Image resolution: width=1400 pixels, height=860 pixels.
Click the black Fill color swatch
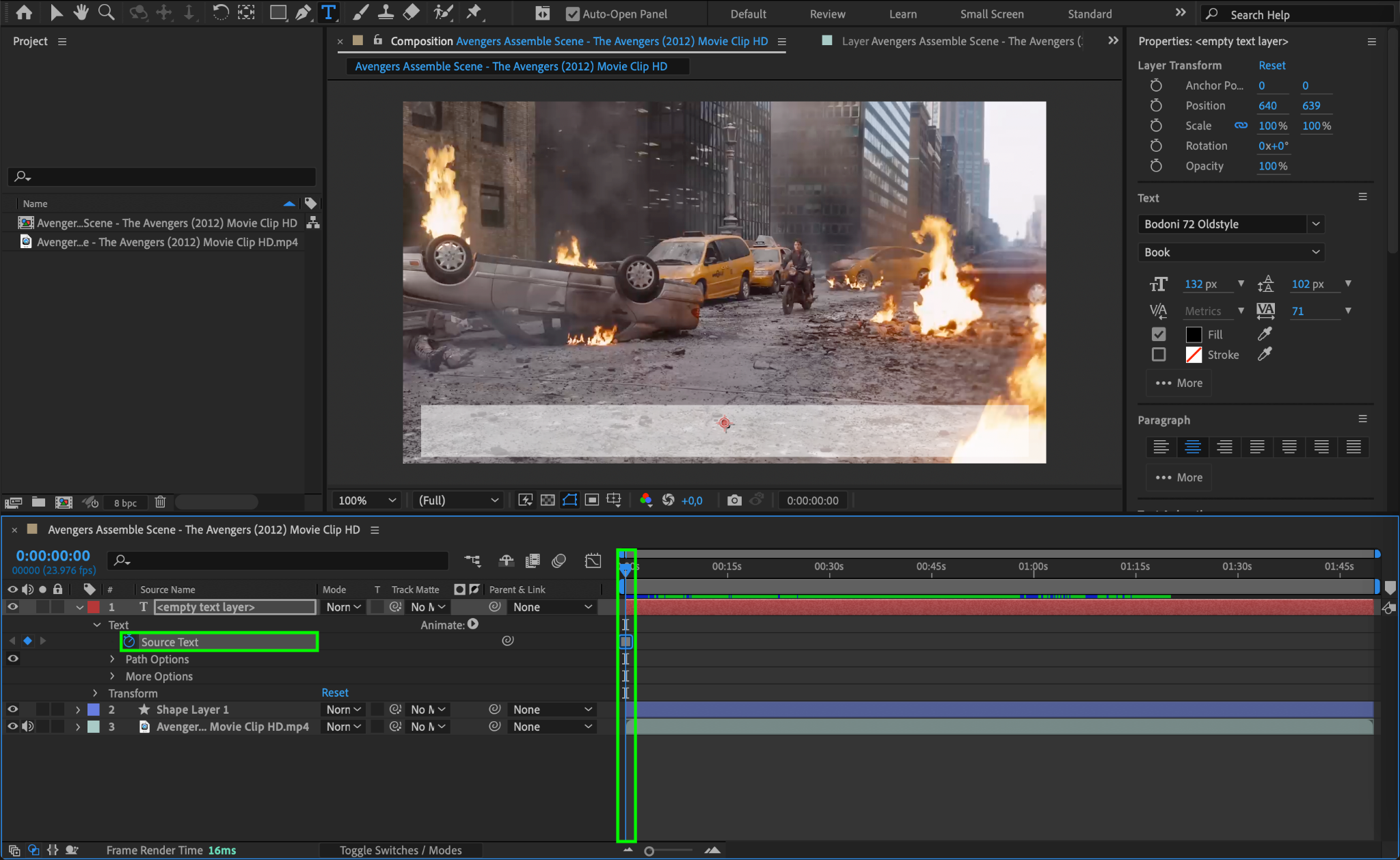[x=1194, y=334]
